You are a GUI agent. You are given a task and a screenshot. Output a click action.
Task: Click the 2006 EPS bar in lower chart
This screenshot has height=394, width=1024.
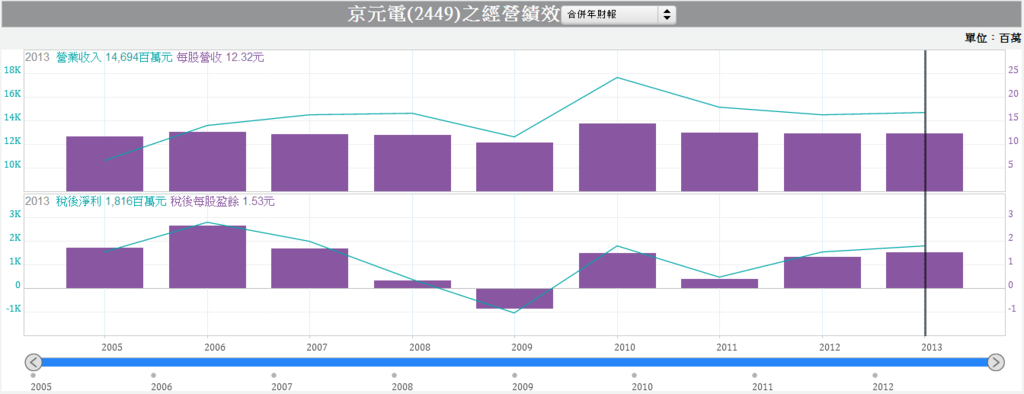(208, 257)
